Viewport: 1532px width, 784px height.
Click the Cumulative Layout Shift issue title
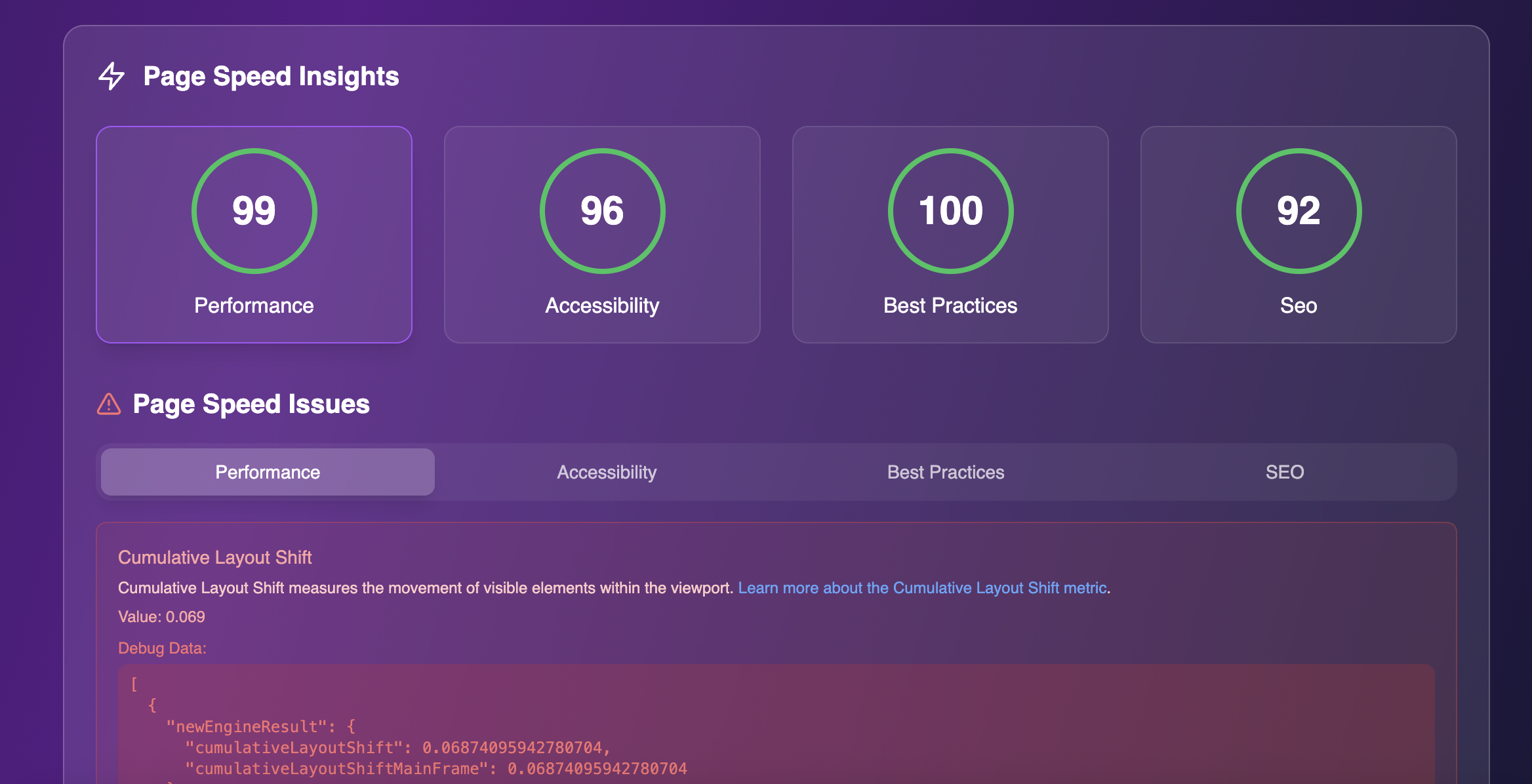pyautogui.click(x=214, y=557)
